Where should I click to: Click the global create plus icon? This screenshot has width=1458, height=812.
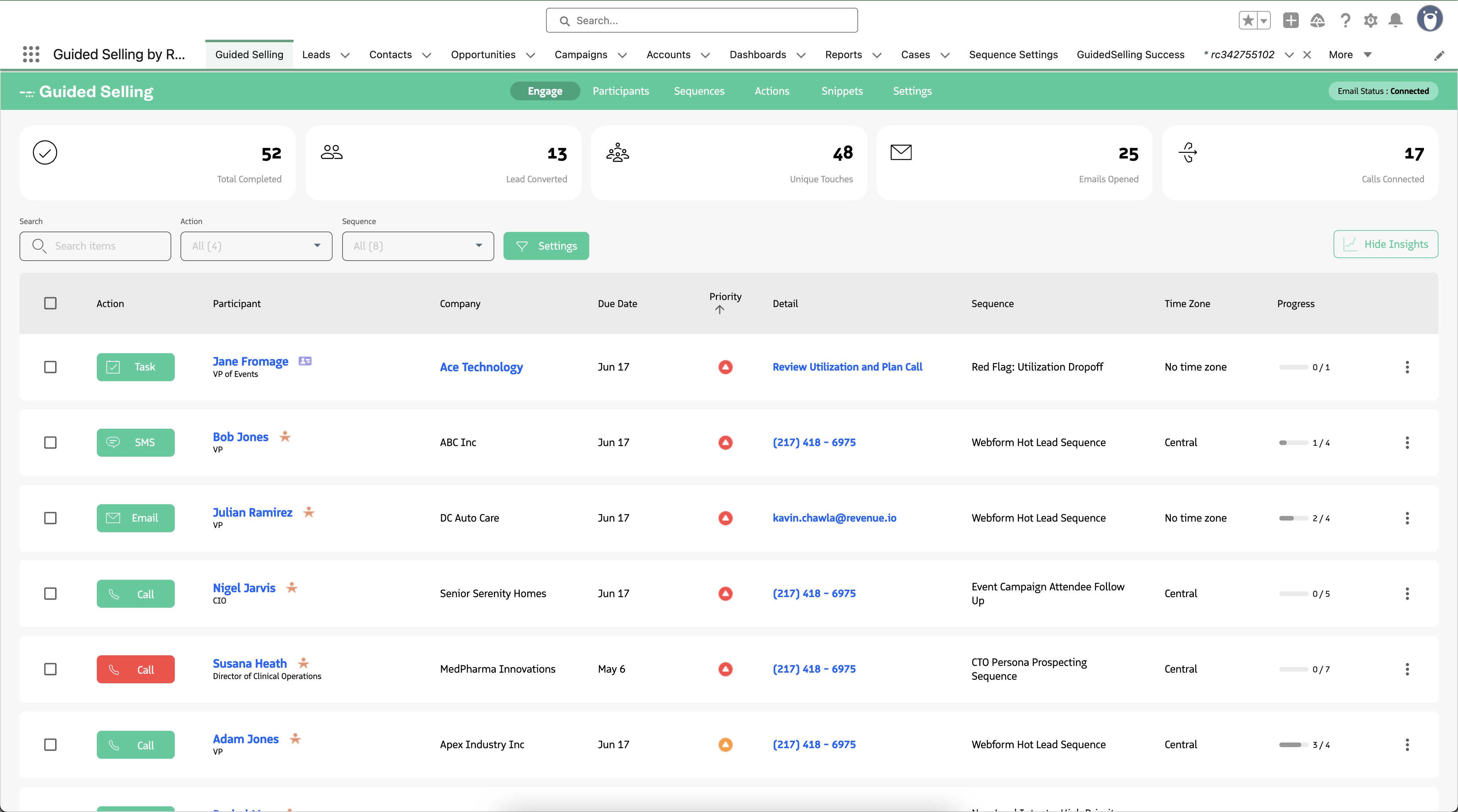click(x=1291, y=21)
